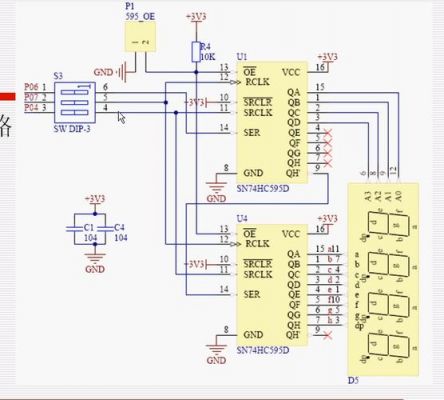Click the D5 four-digit display component

click(x=383, y=279)
